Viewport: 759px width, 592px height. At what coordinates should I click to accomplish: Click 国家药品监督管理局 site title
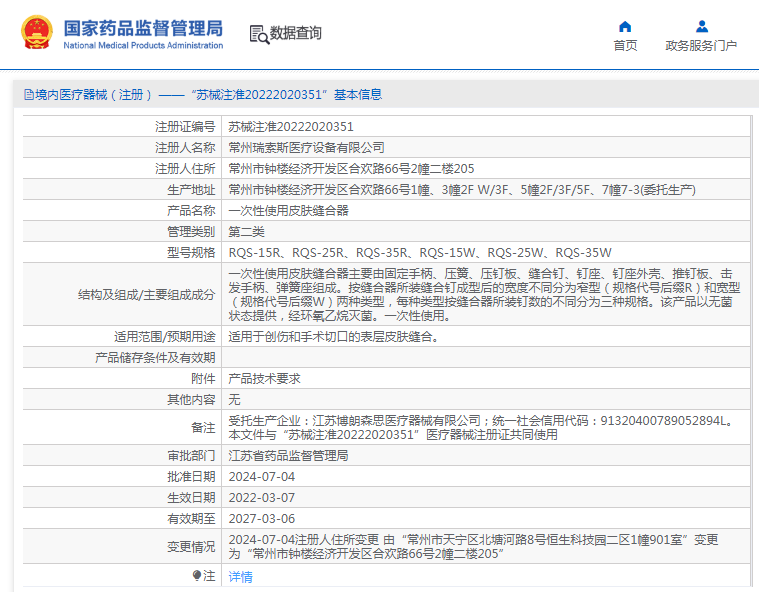point(143,28)
